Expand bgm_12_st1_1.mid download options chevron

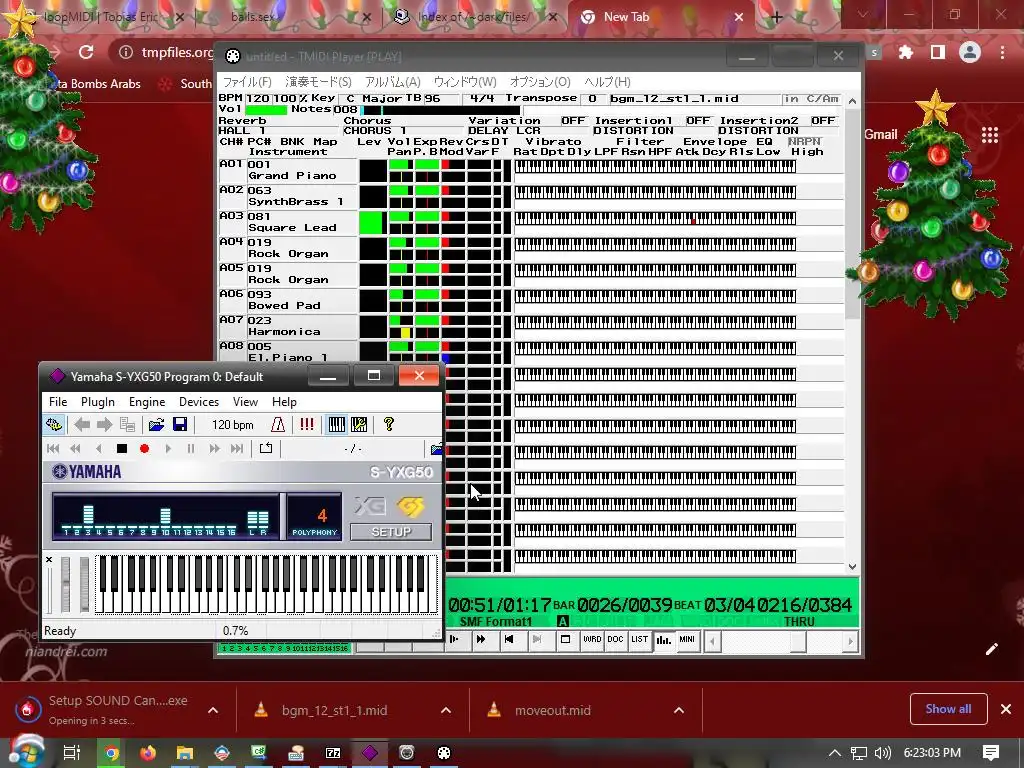[x=446, y=710]
